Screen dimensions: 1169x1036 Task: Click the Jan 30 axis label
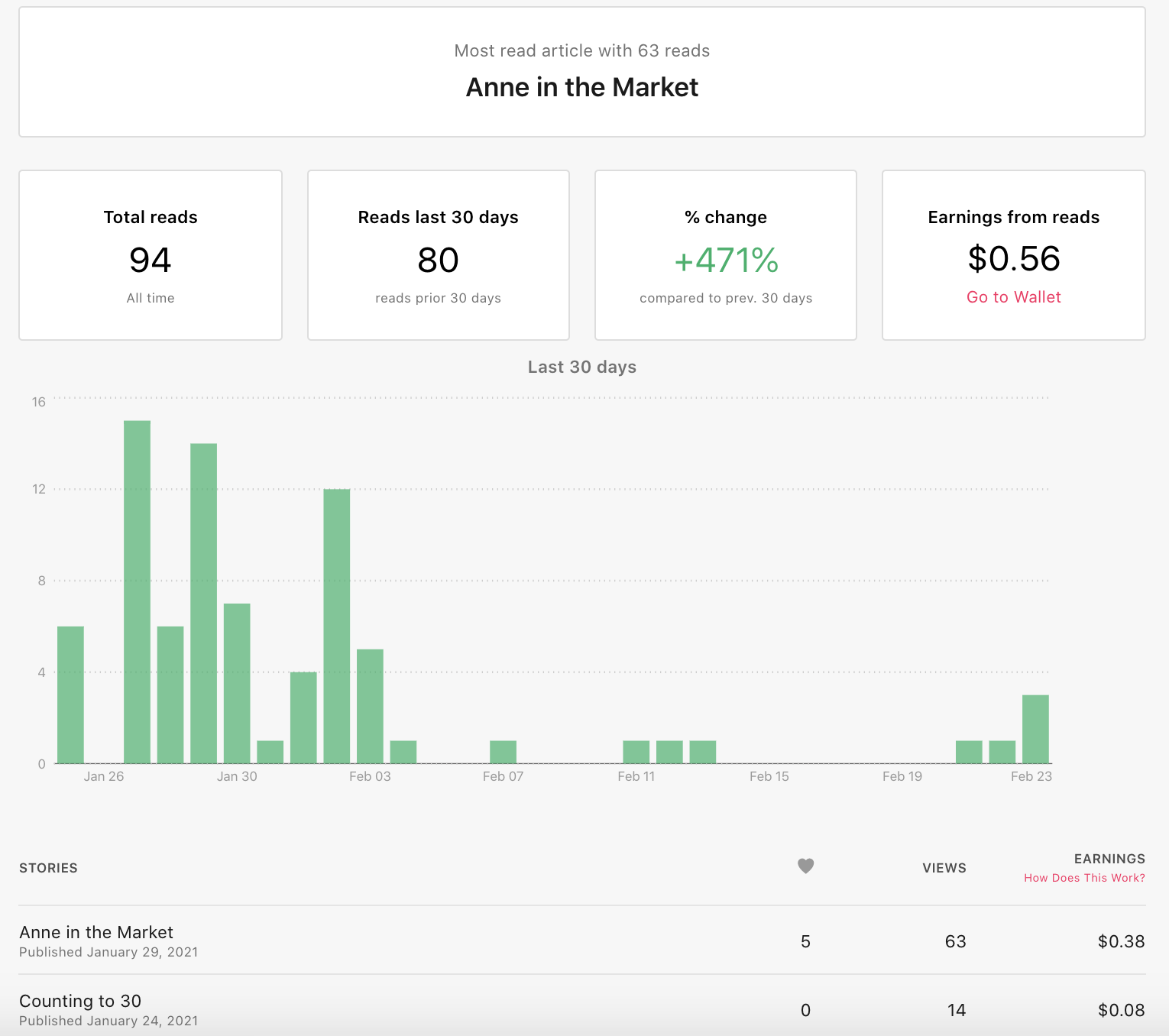pyautogui.click(x=237, y=776)
